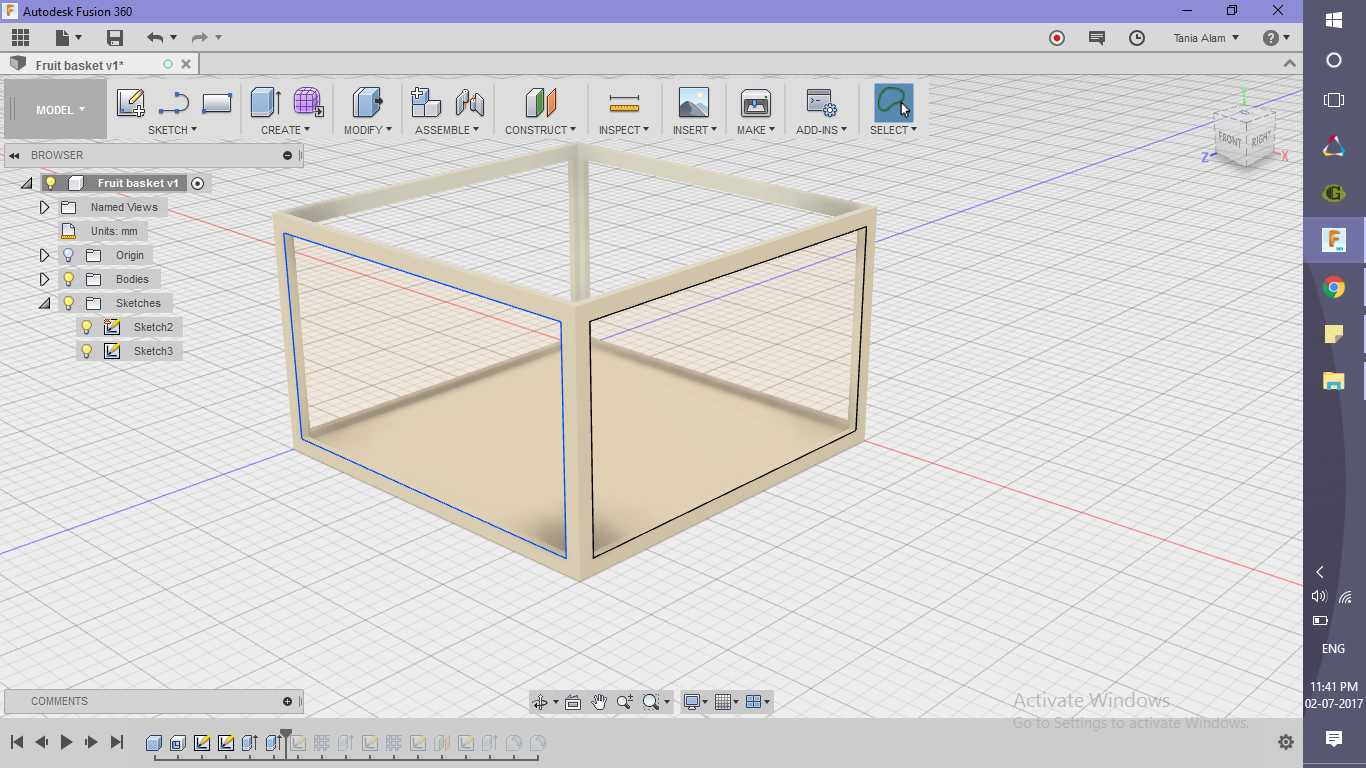Screen dimensions: 1366x768
Task: Add a comment with plus button
Action: pos(288,701)
